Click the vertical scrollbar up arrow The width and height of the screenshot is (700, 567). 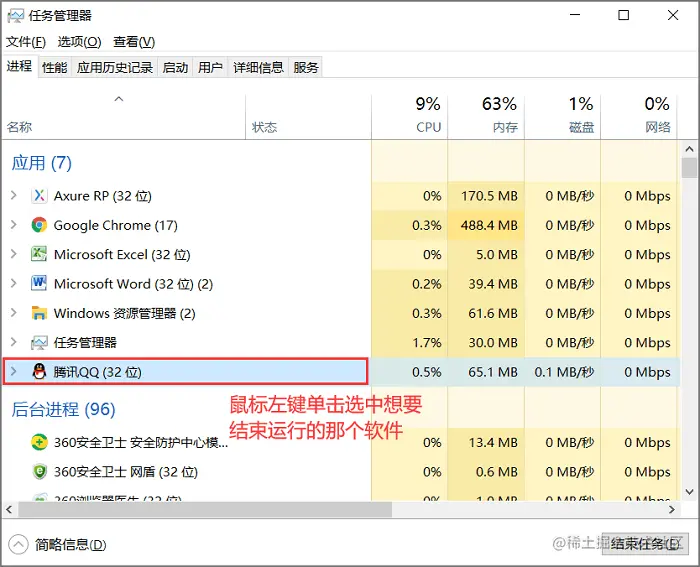click(689, 149)
